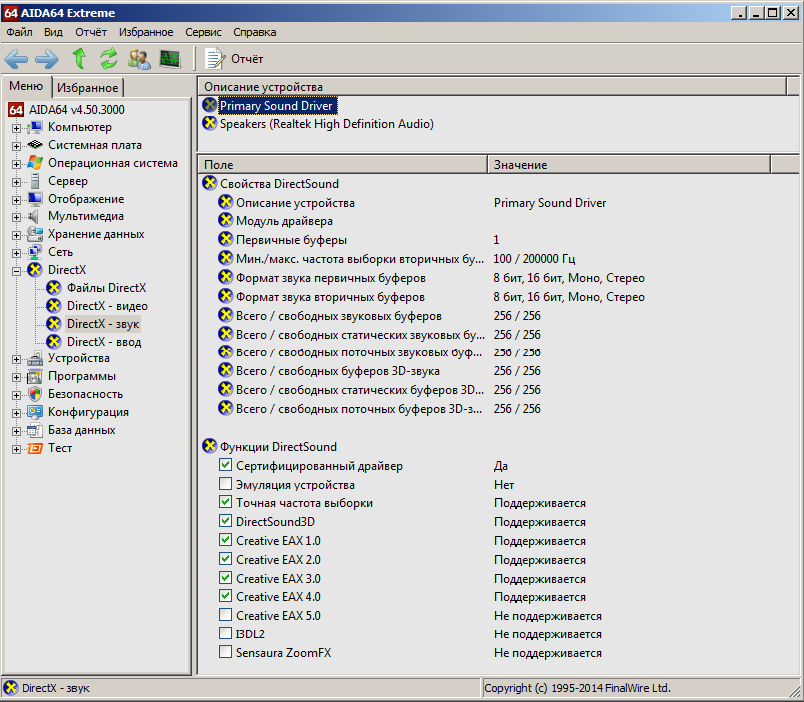Expand the Мультимедиа tree node
804x702 pixels.
(x=16, y=217)
